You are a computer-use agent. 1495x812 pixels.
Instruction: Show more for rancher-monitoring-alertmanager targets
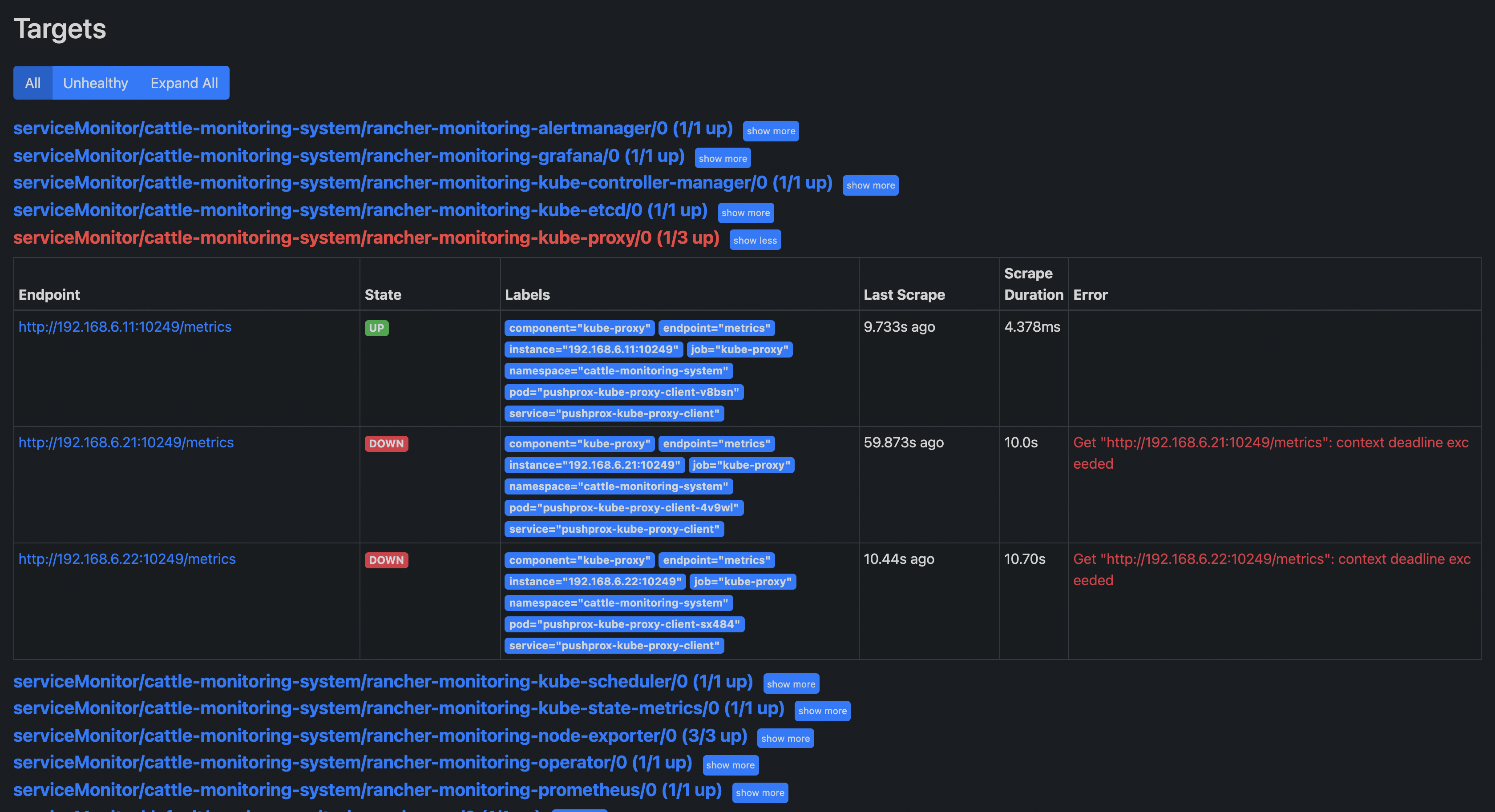pos(770,131)
